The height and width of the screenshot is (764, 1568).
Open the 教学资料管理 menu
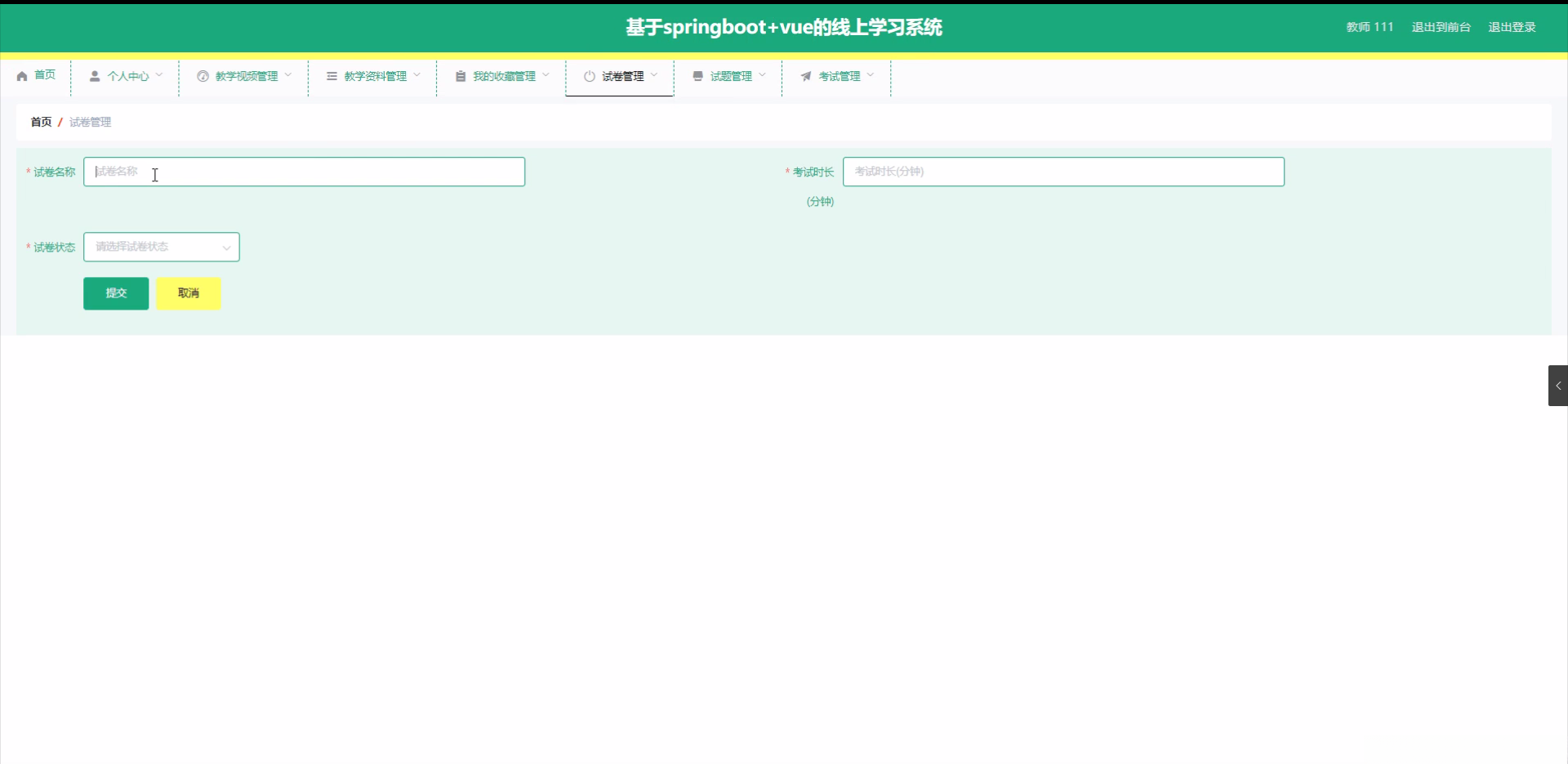pyautogui.click(x=373, y=76)
